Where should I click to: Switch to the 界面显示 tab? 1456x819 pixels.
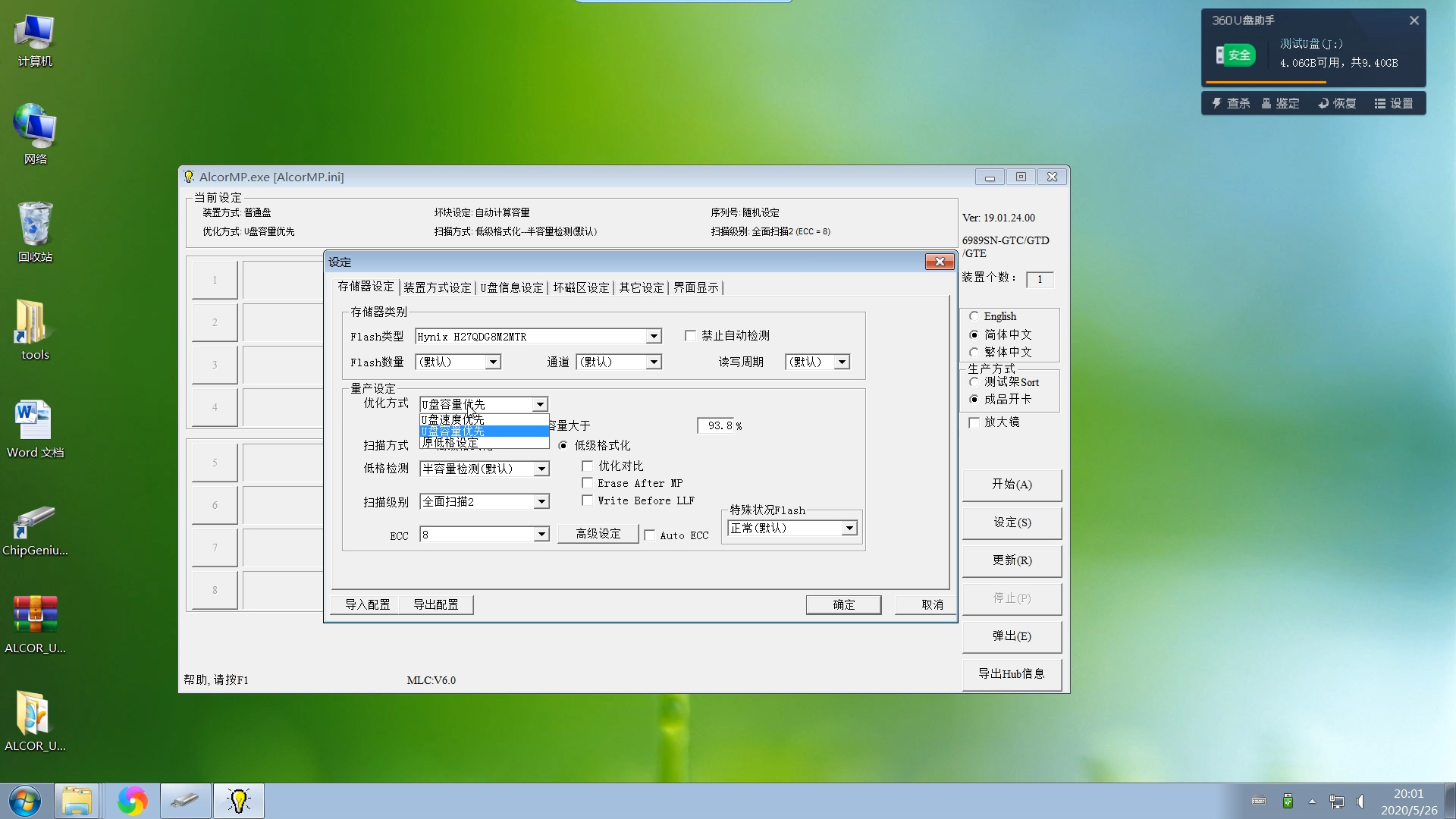(x=695, y=287)
